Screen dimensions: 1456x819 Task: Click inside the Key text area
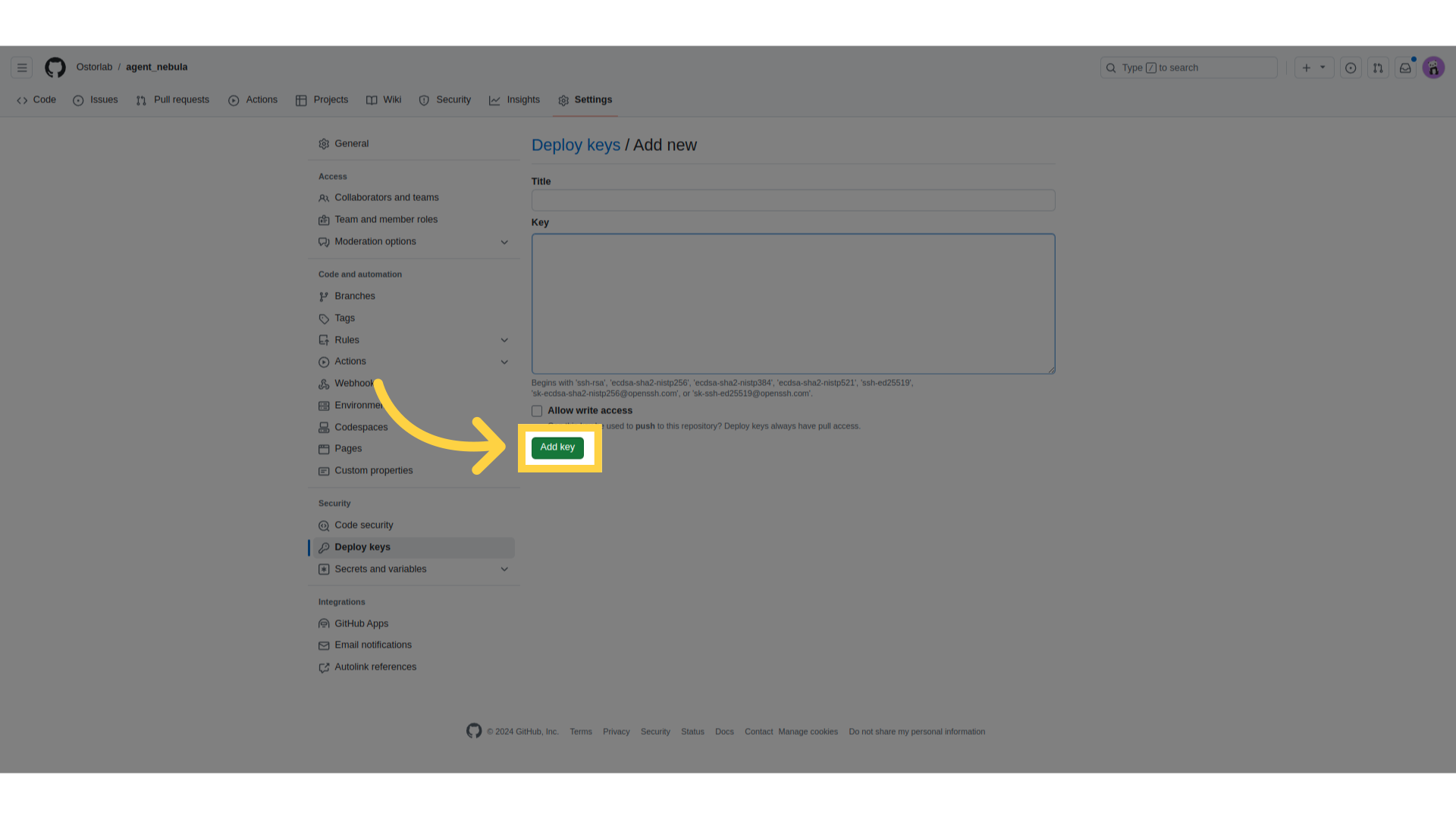tap(792, 303)
